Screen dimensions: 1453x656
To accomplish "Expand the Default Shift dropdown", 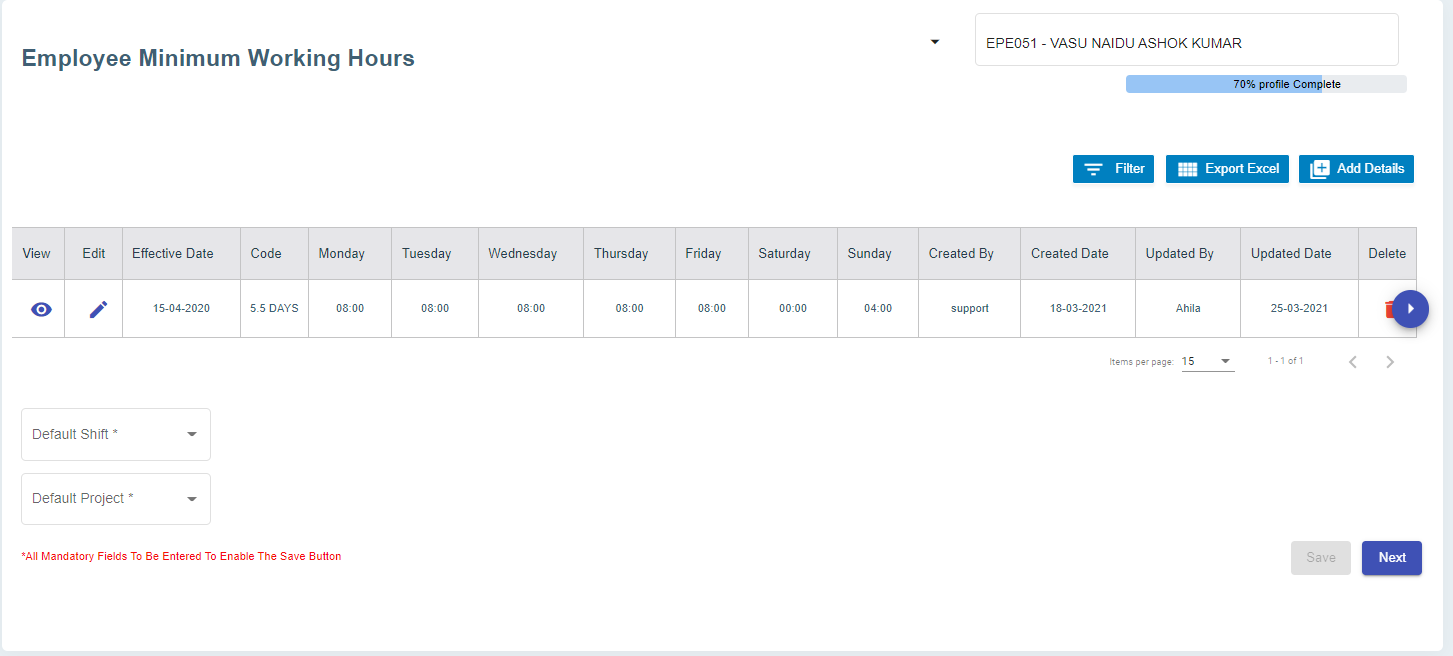I will point(116,434).
